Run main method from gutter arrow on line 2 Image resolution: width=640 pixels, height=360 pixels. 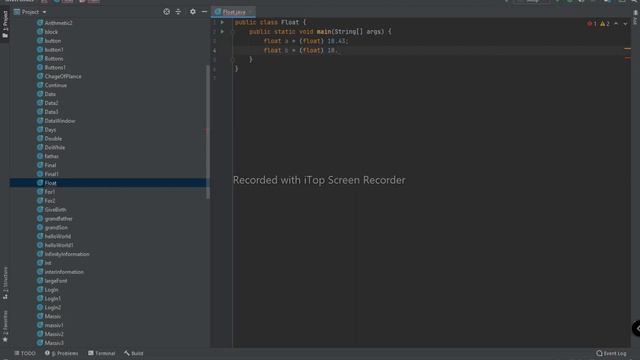point(222,31)
